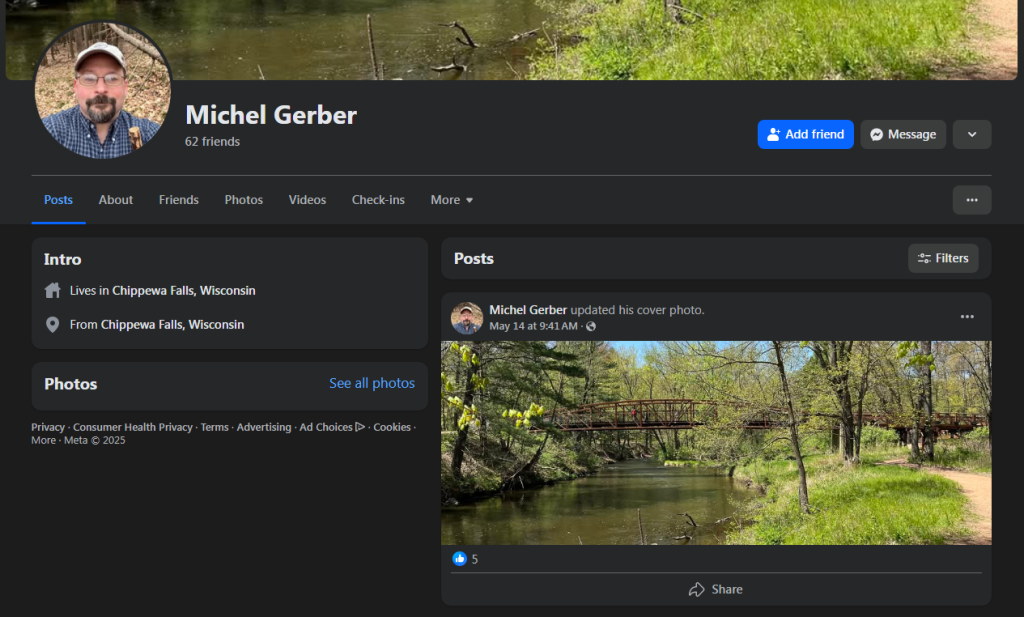The width and height of the screenshot is (1024, 617).
Task: Open the Friends tab
Action: click(178, 200)
